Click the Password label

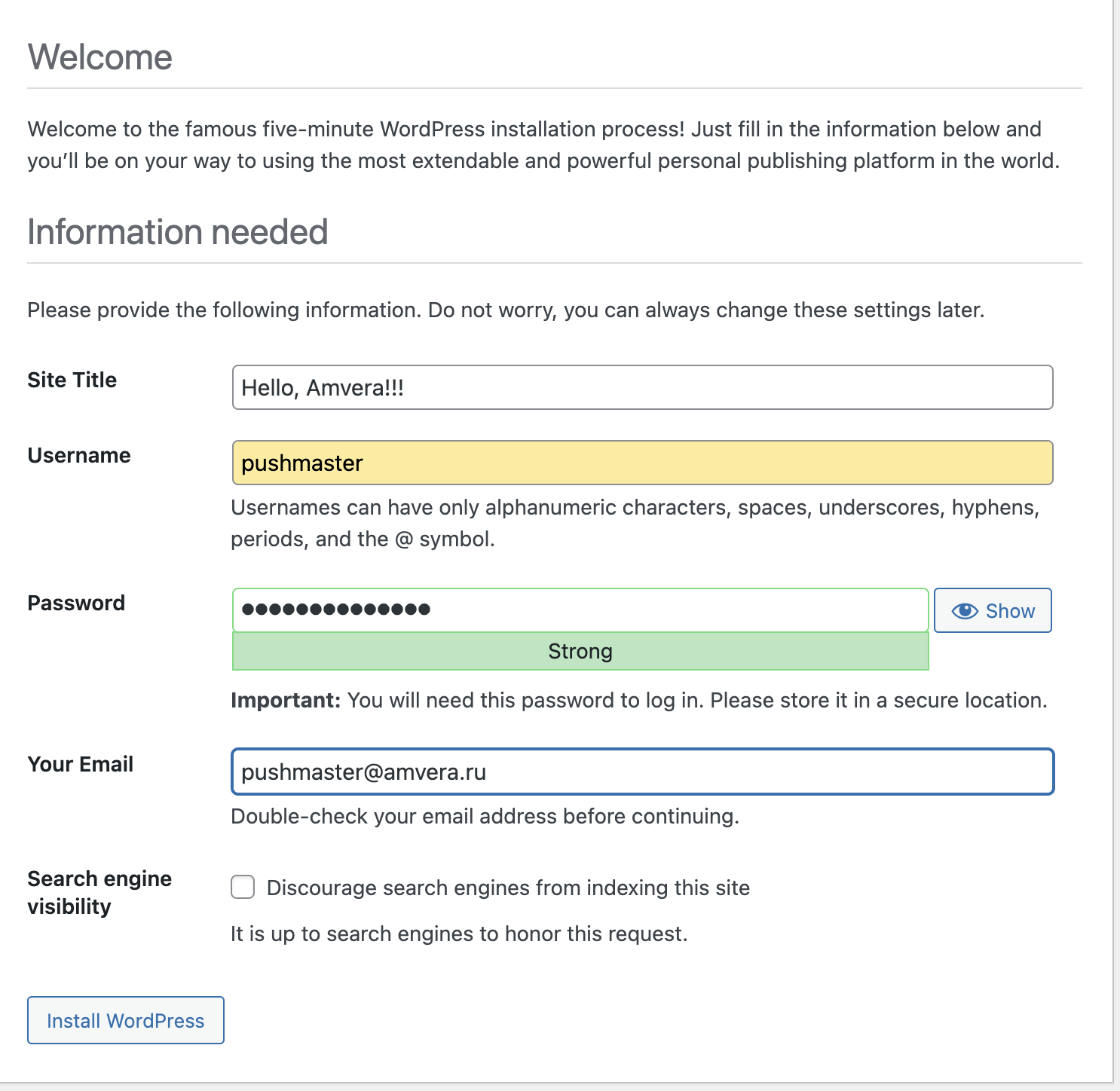click(76, 603)
